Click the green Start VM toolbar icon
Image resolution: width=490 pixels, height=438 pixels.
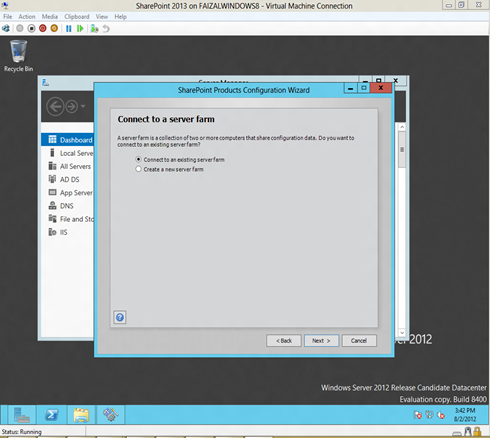(80, 29)
